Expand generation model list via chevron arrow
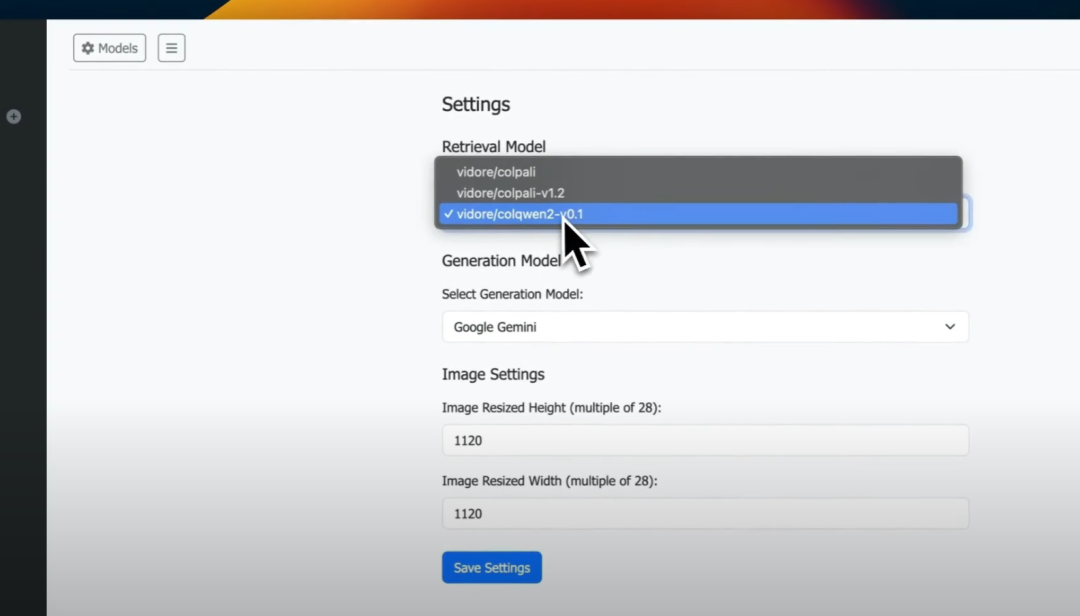The image size is (1080, 616). [950, 327]
